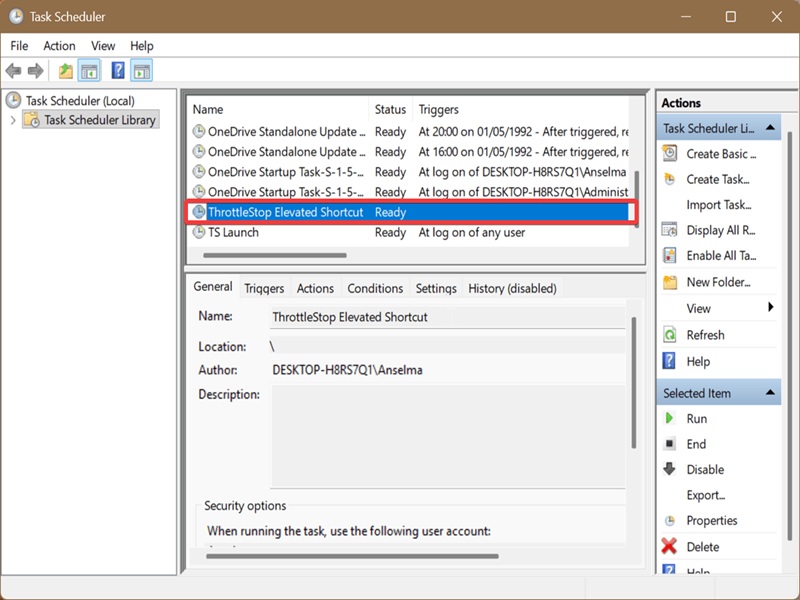This screenshot has height=600, width=800.
Task: Click the New Folder icon
Action: point(669,282)
